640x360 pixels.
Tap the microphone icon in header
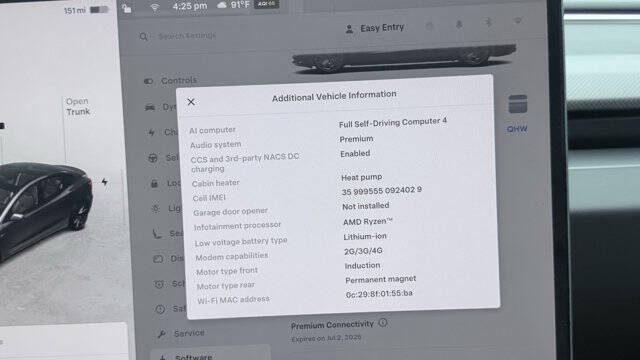point(459,24)
